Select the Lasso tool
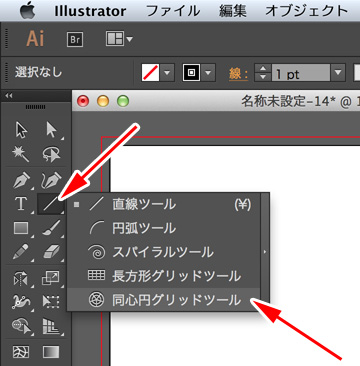This screenshot has height=366, width=360. 51,153
